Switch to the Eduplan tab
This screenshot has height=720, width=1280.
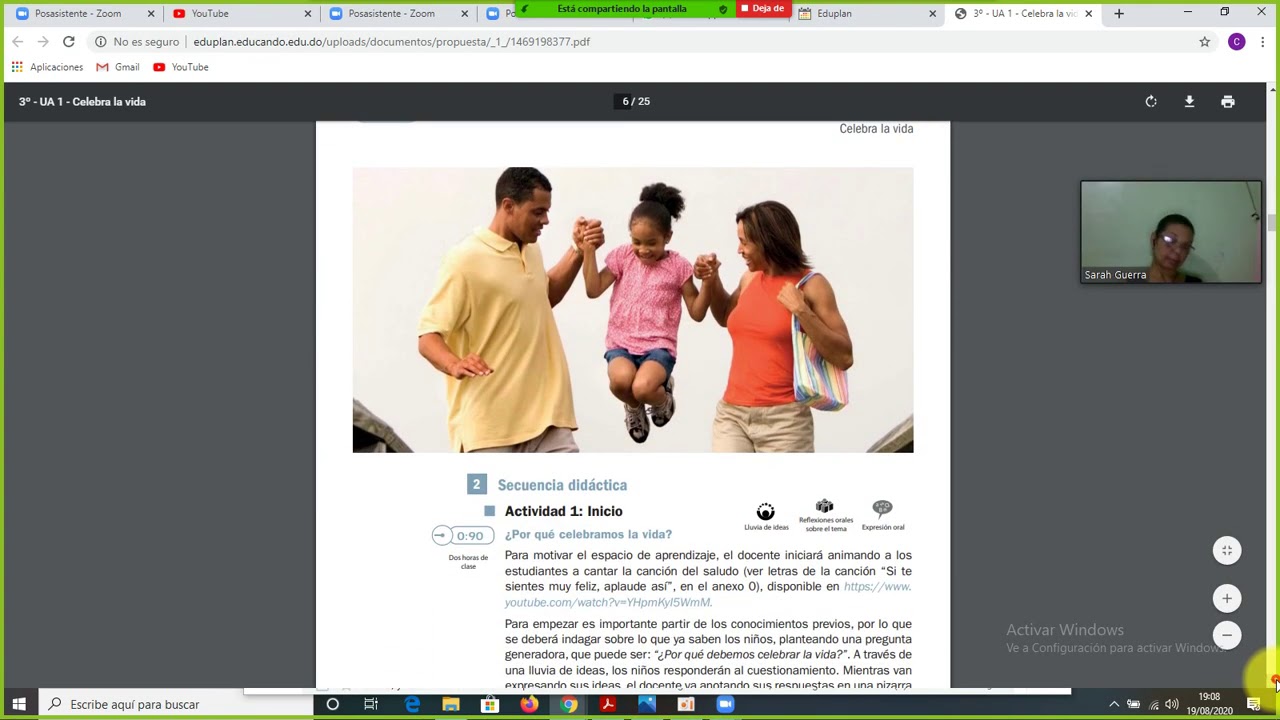[x=865, y=13]
